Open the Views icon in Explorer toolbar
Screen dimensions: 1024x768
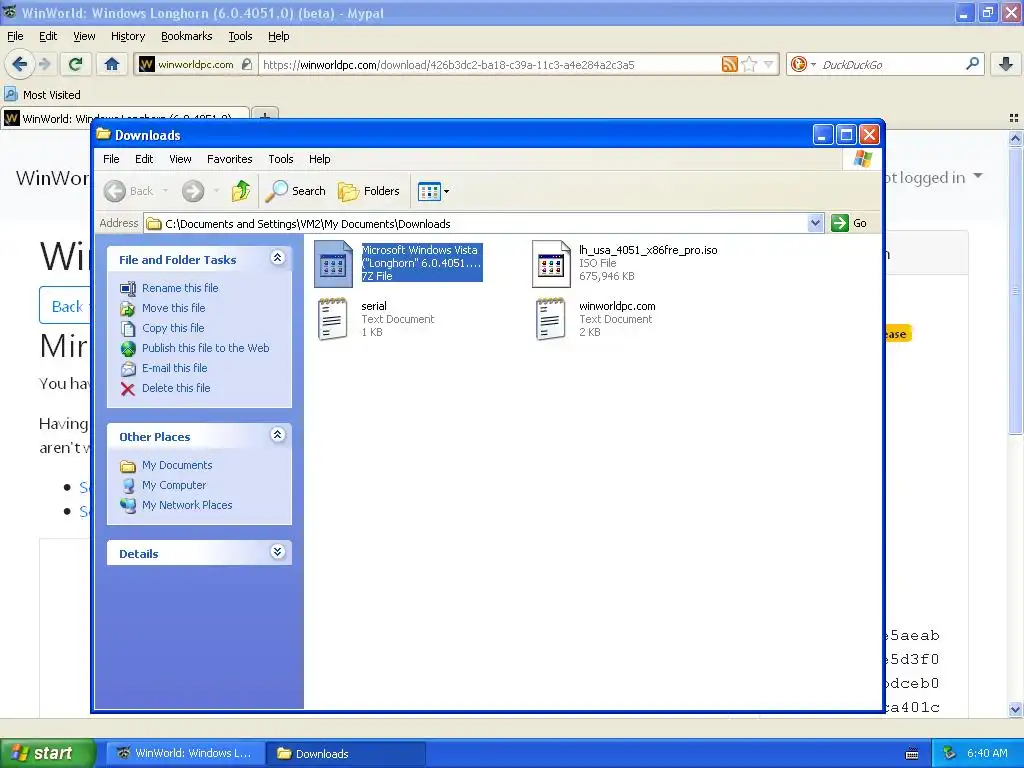pos(429,191)
